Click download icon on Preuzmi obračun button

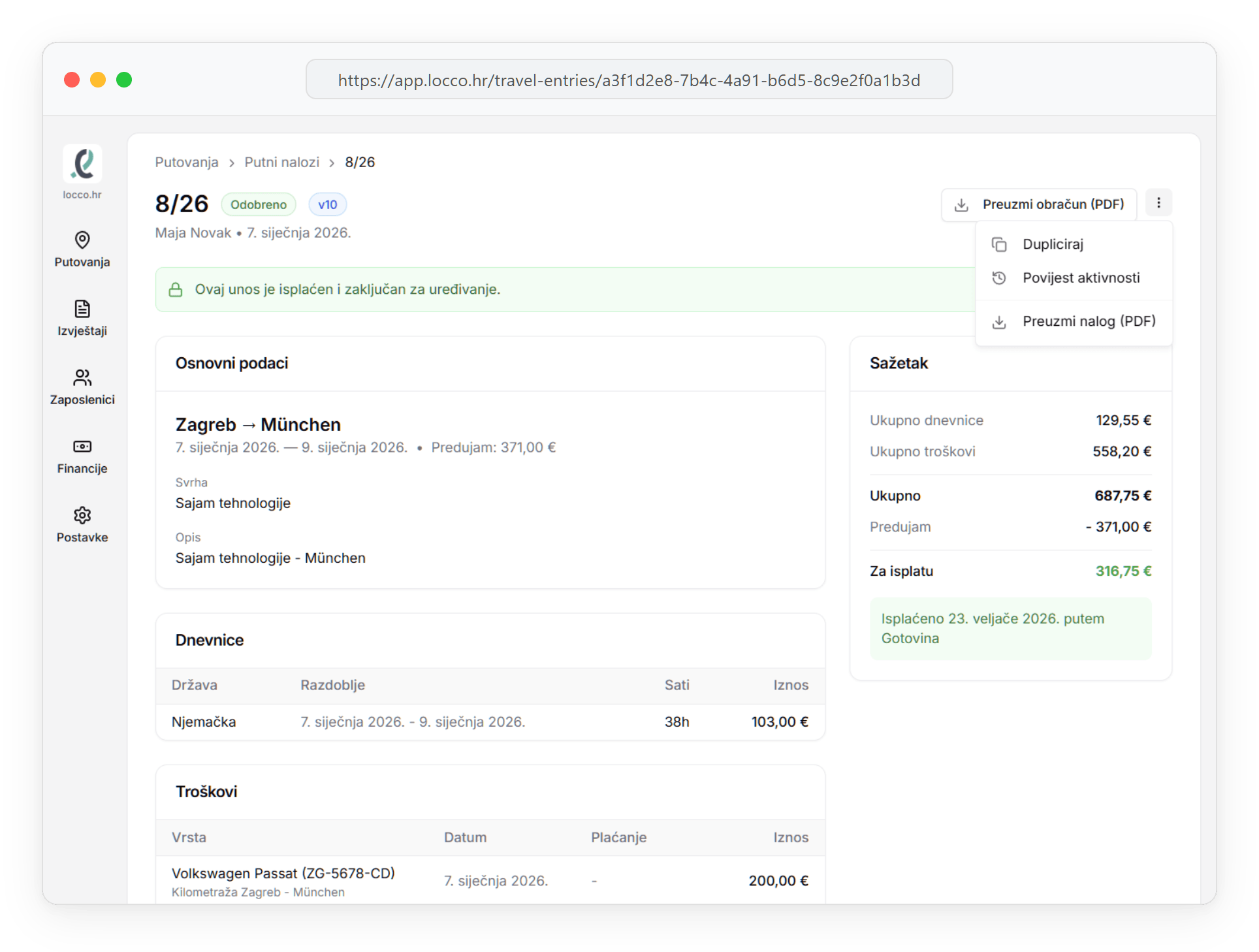tap(961, 205)
